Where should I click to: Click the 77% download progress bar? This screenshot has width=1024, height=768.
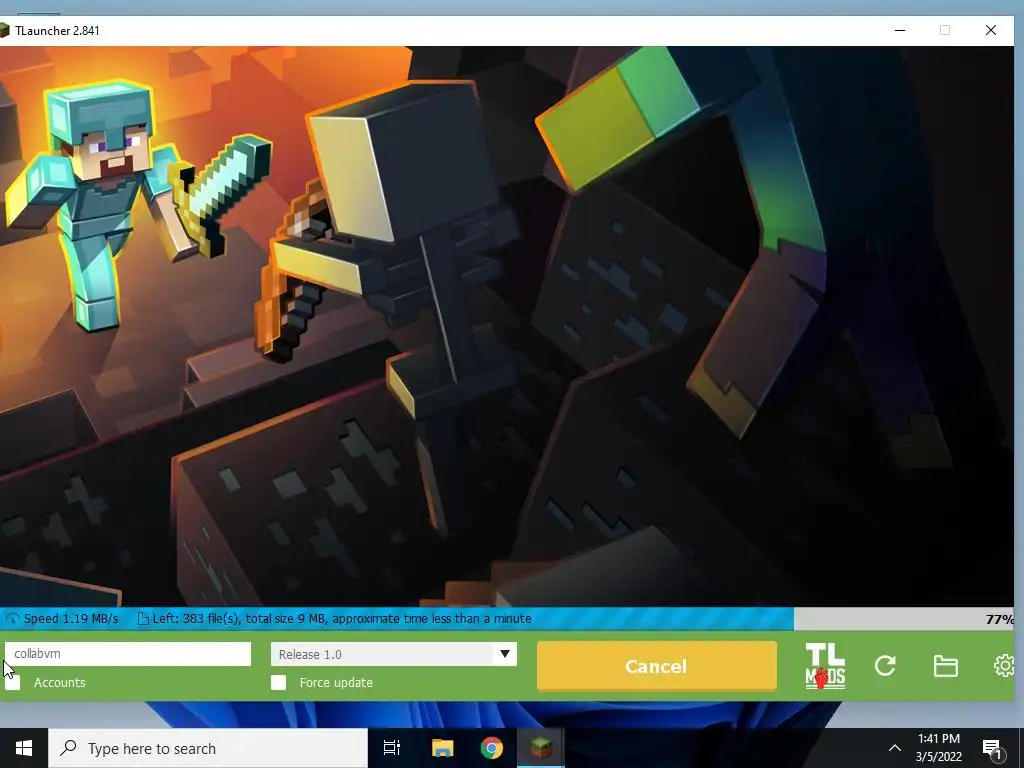pyautogui.click(x=507, y=618)
